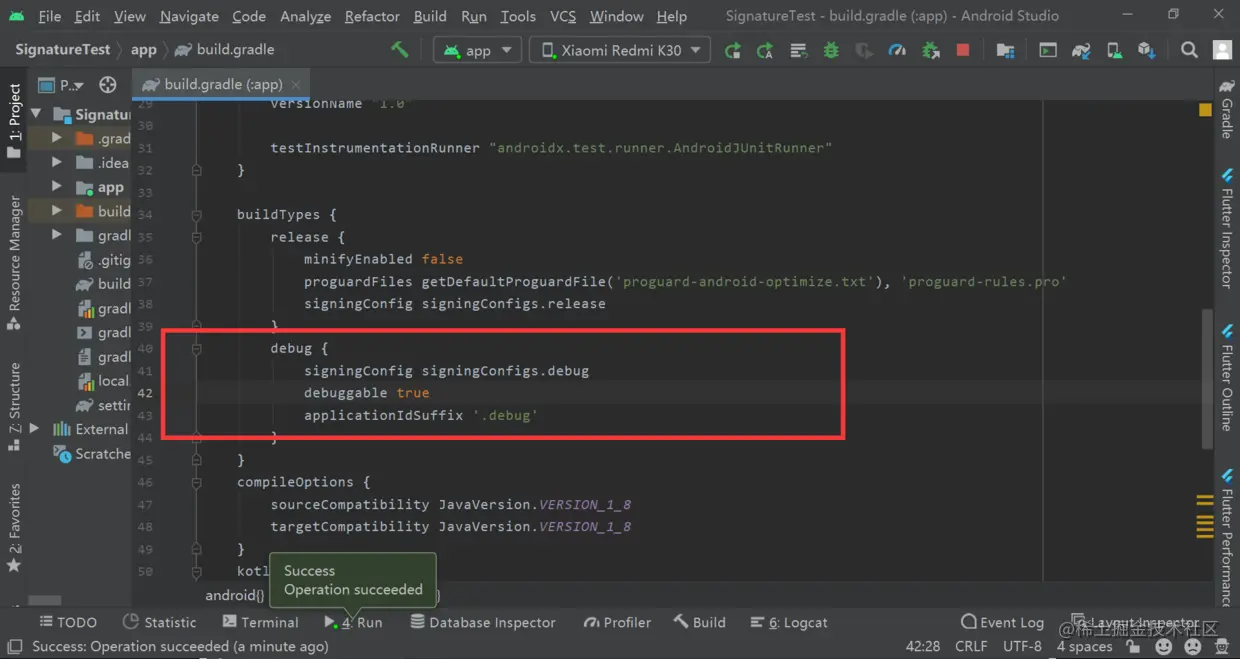Click the CRLF line separator indicator
The height and width of the screenshot is (659, 1240).
pyautogui.click(x=971, y=647)
